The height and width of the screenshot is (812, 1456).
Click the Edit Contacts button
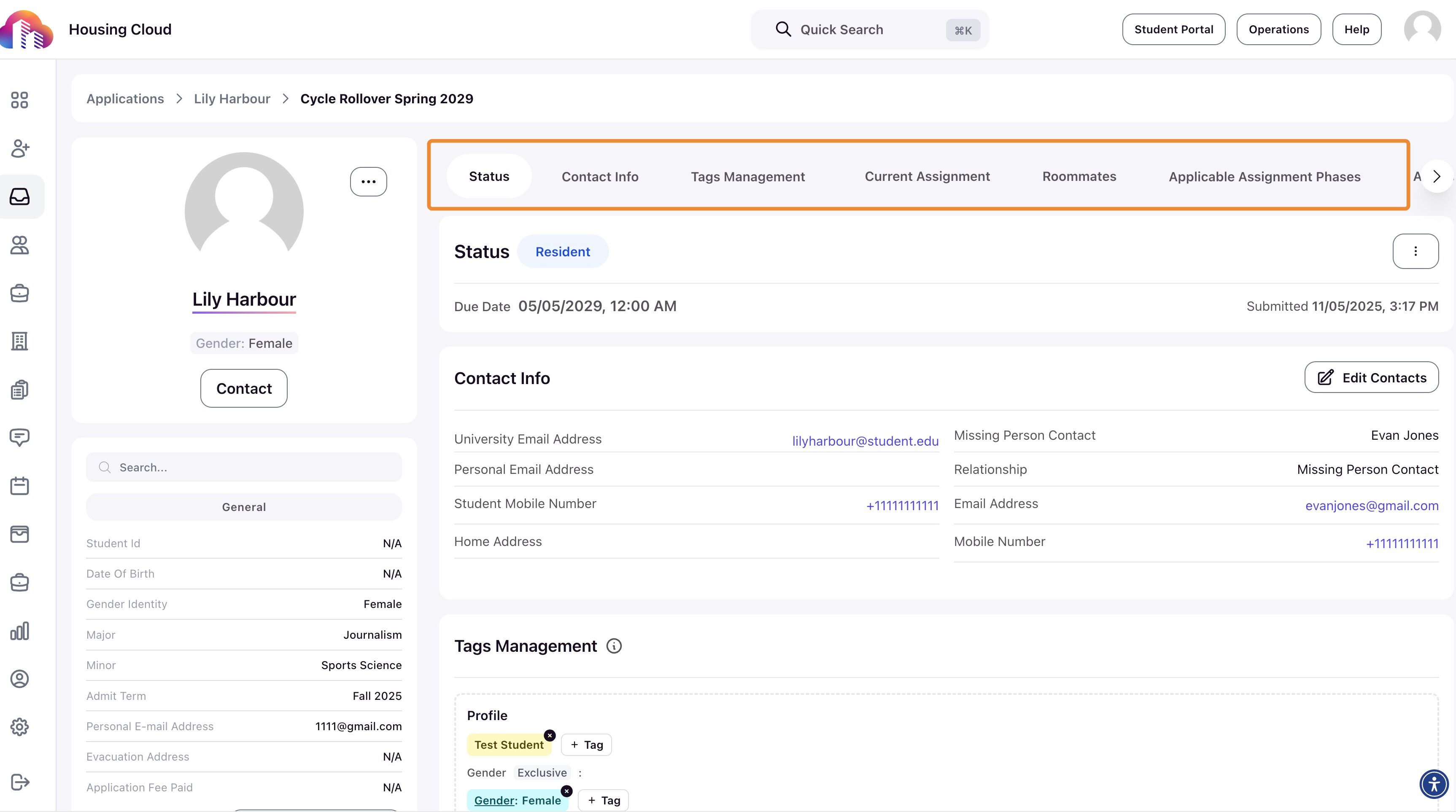1371,377
